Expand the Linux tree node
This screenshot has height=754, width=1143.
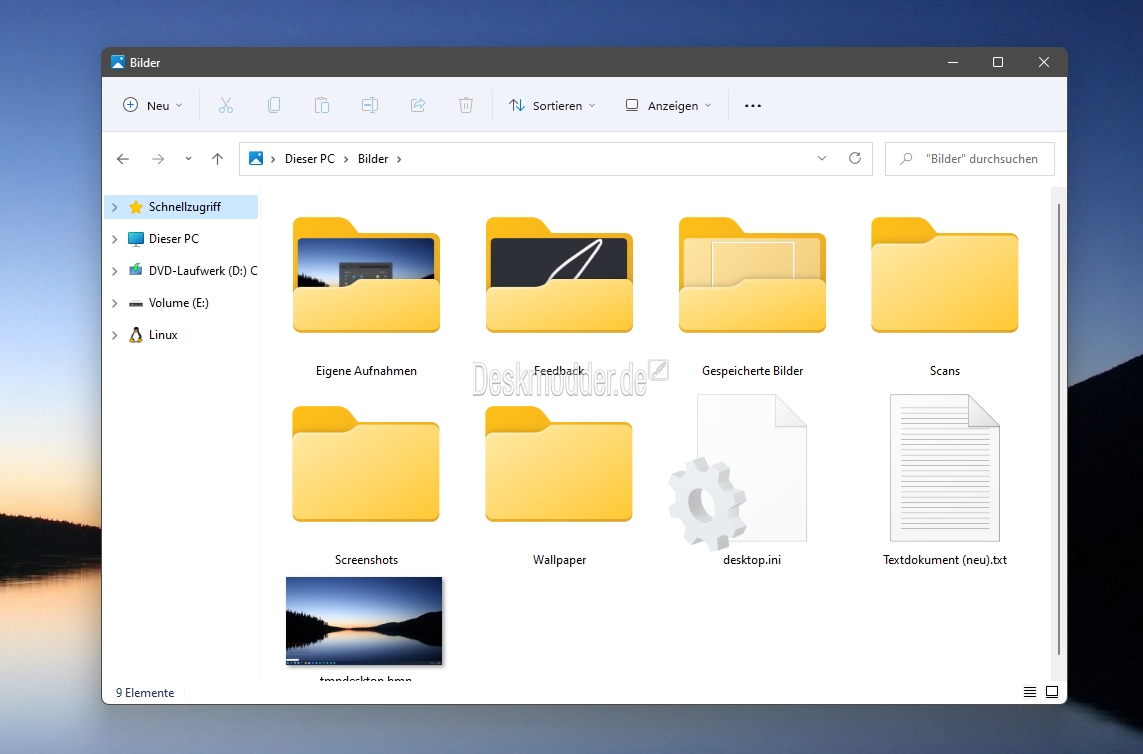point(114,335)
